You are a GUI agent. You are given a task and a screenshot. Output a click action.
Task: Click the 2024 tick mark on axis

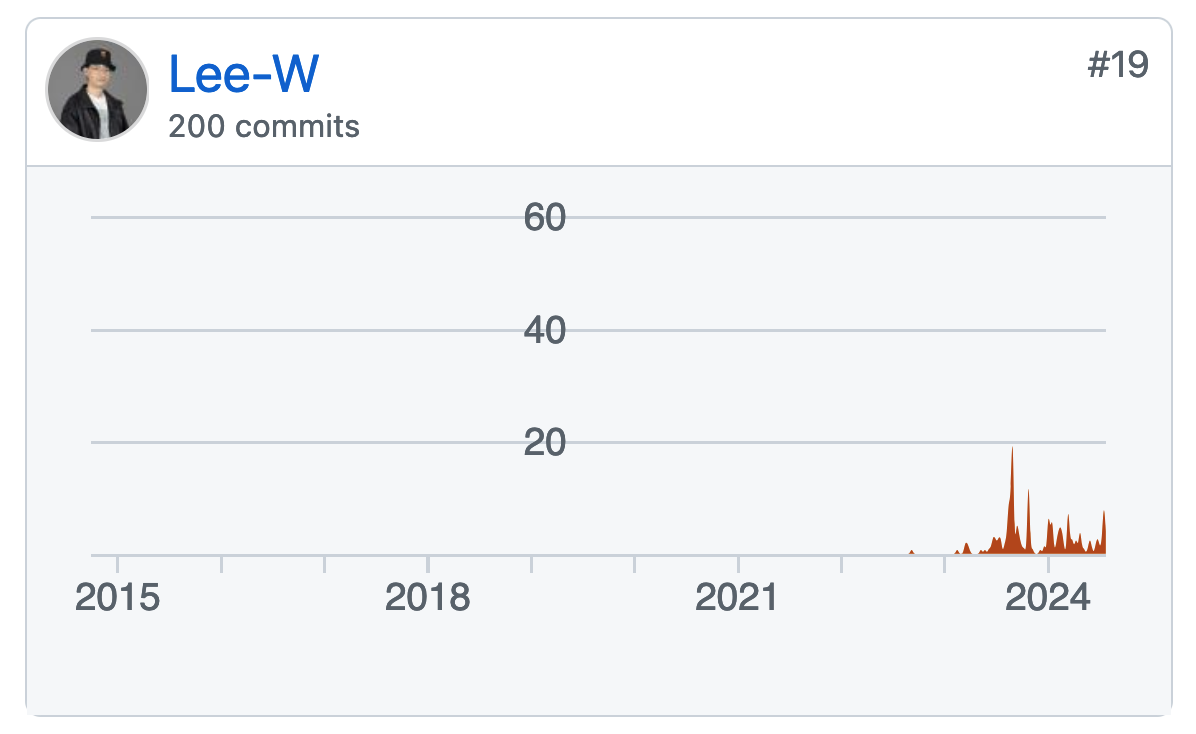tap(1048, 564)
